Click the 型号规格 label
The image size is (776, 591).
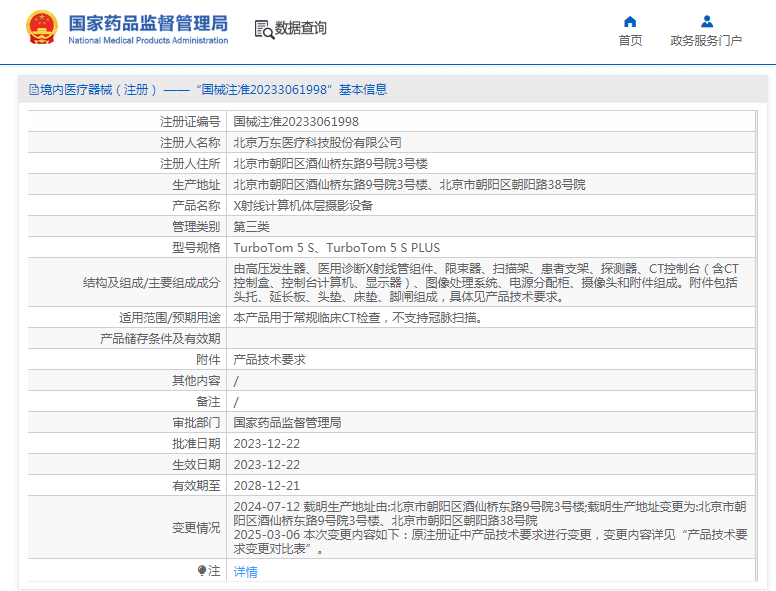pos(196,247)
